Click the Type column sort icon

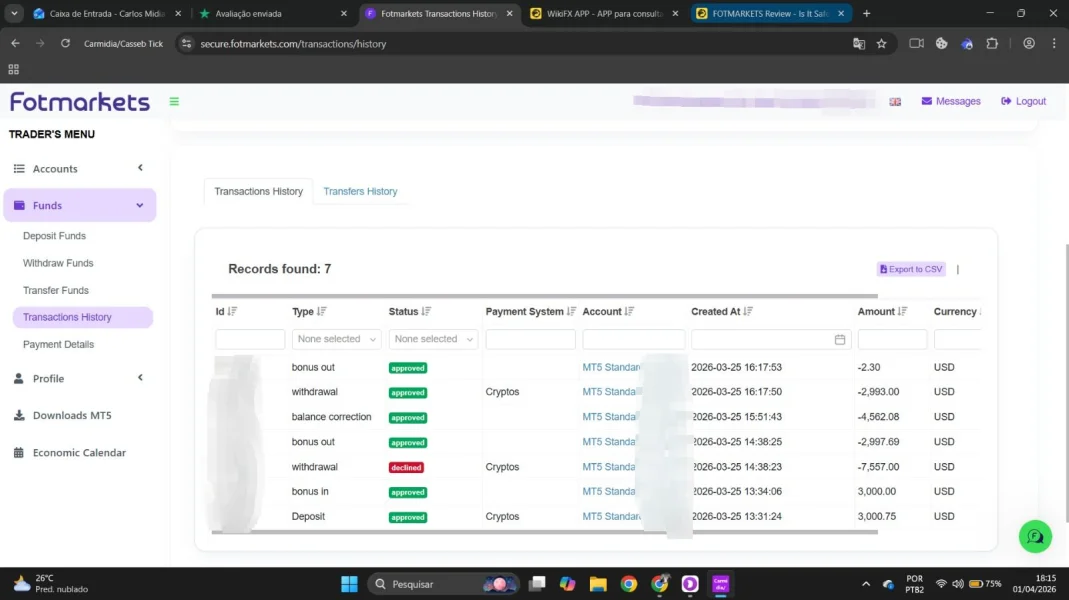point(322,312)
